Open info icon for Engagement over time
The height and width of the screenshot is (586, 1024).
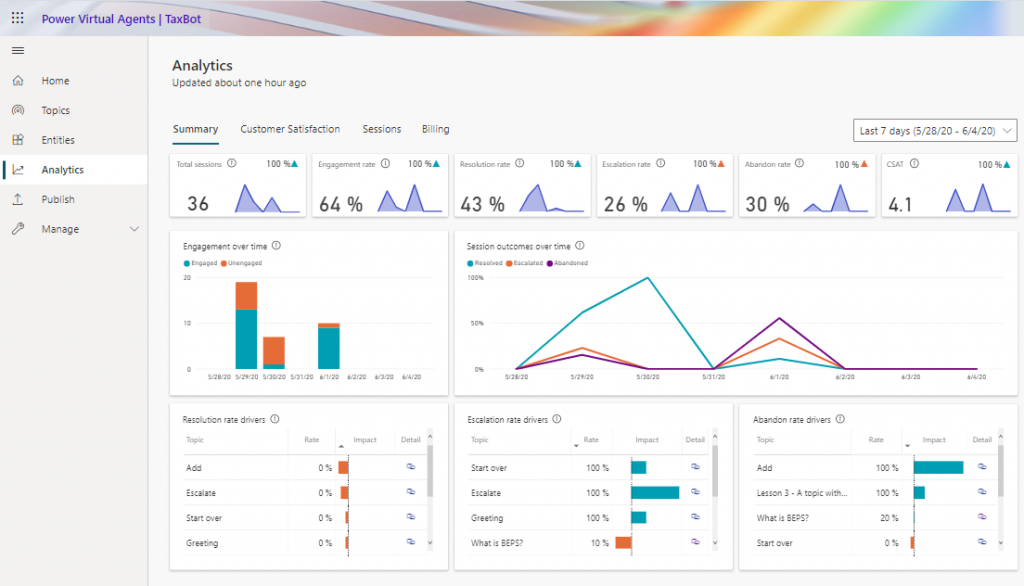click(x=277, y=246)
